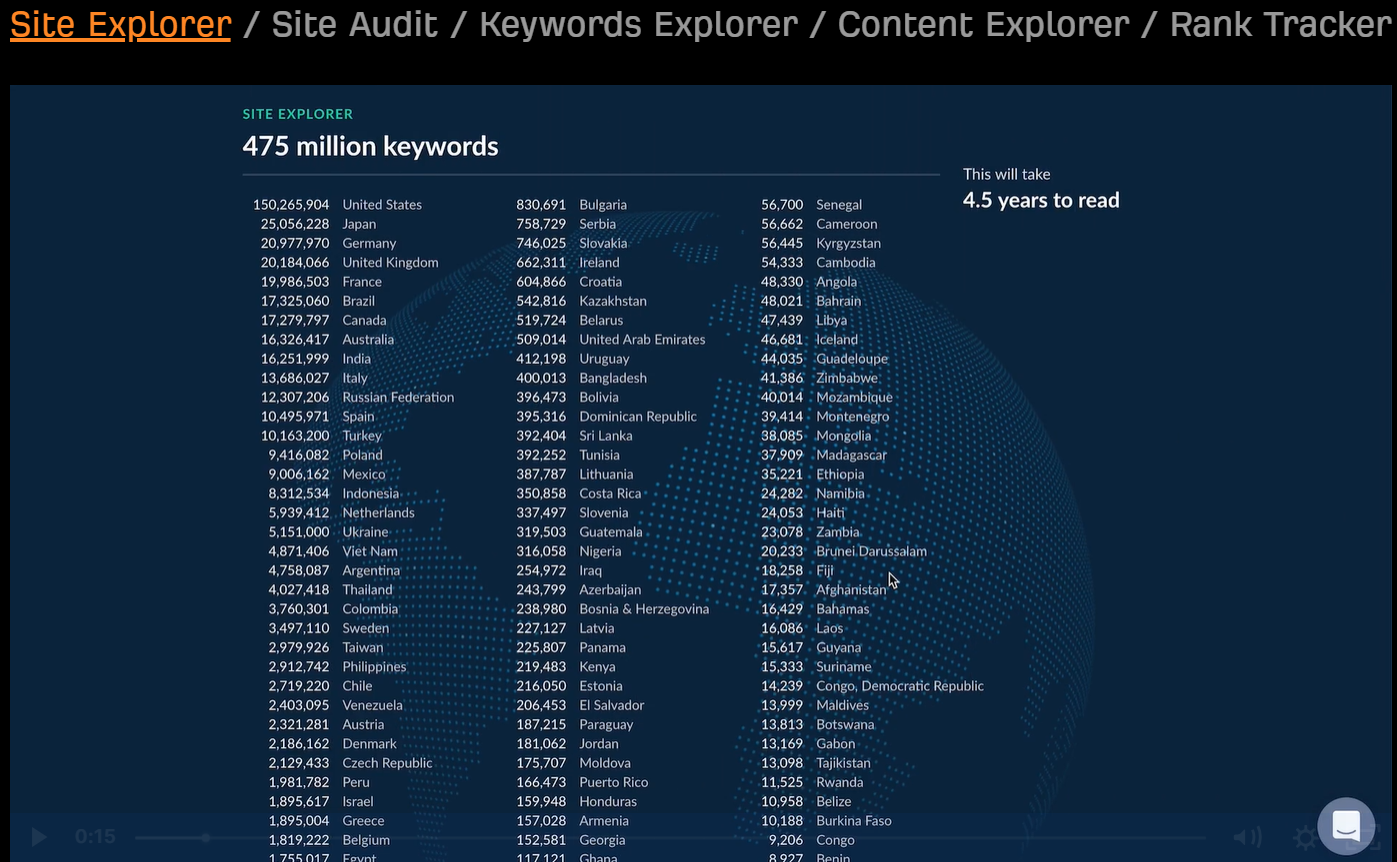Select the El Salvador row
The image size is (1397, 862).
[x=580, y=705]
